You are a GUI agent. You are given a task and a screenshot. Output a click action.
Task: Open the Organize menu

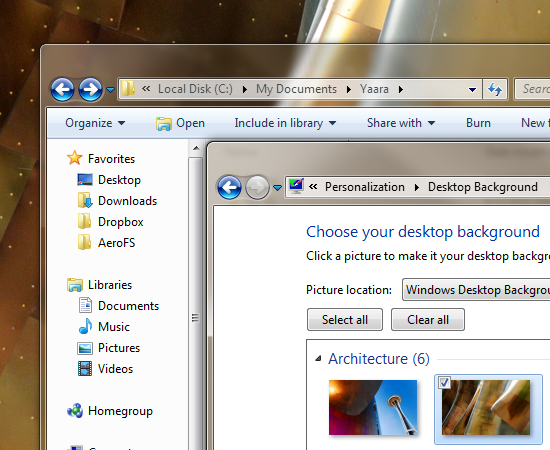pyautogui.click(x=95, y=123)
